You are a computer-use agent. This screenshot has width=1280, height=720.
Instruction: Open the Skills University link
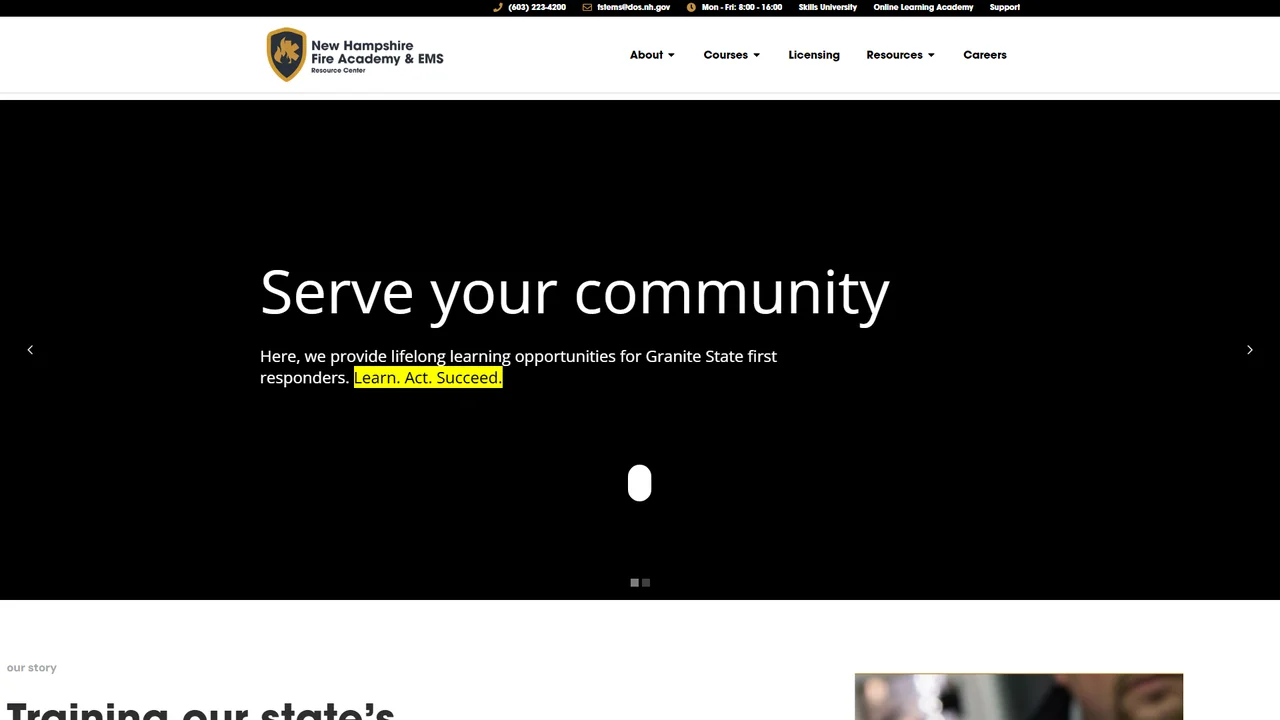coord(828,7)
